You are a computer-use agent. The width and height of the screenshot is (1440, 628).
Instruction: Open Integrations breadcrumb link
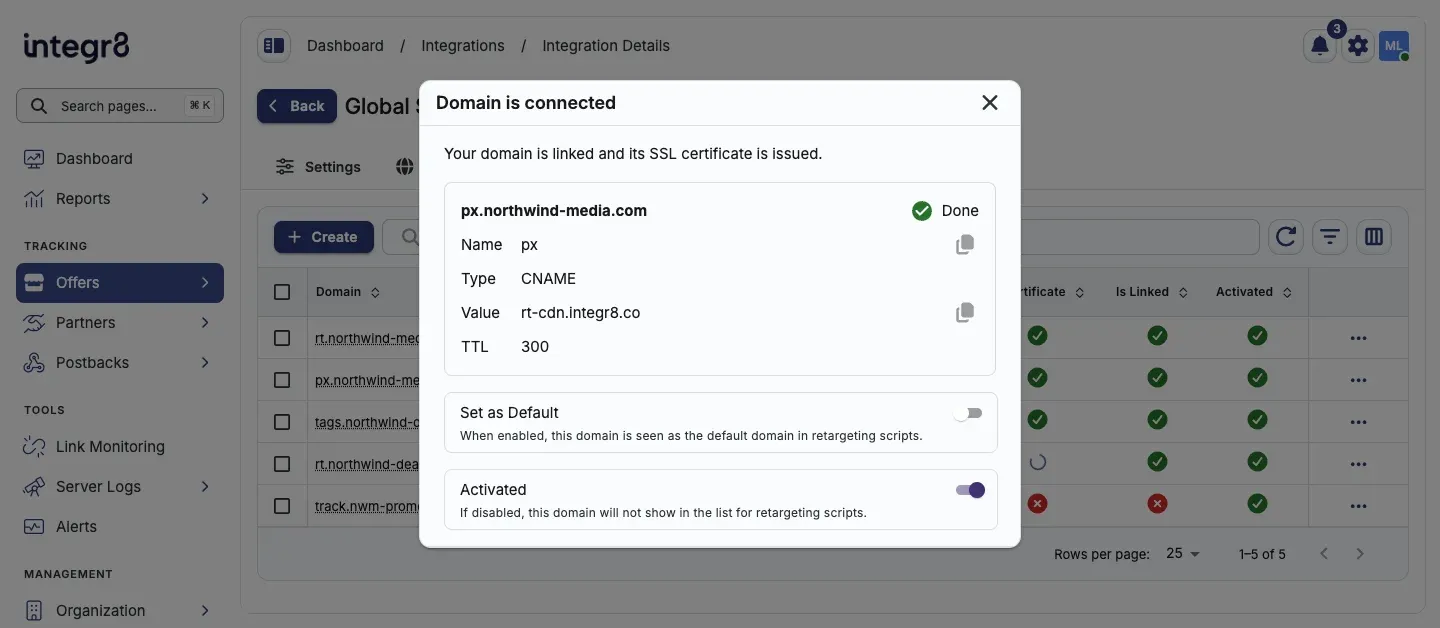[463, 46]
